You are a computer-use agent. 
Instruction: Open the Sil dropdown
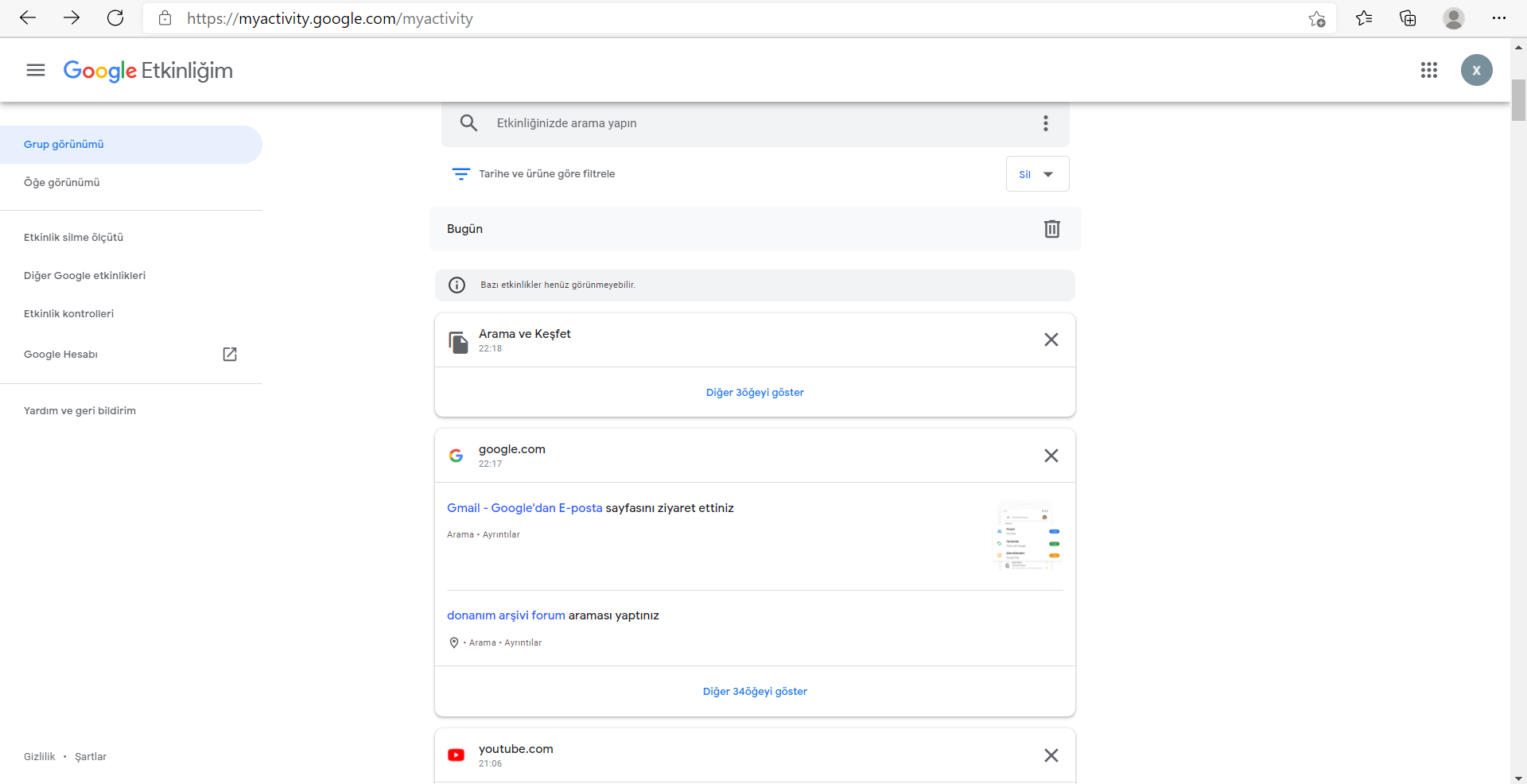tap(1037, 174)
